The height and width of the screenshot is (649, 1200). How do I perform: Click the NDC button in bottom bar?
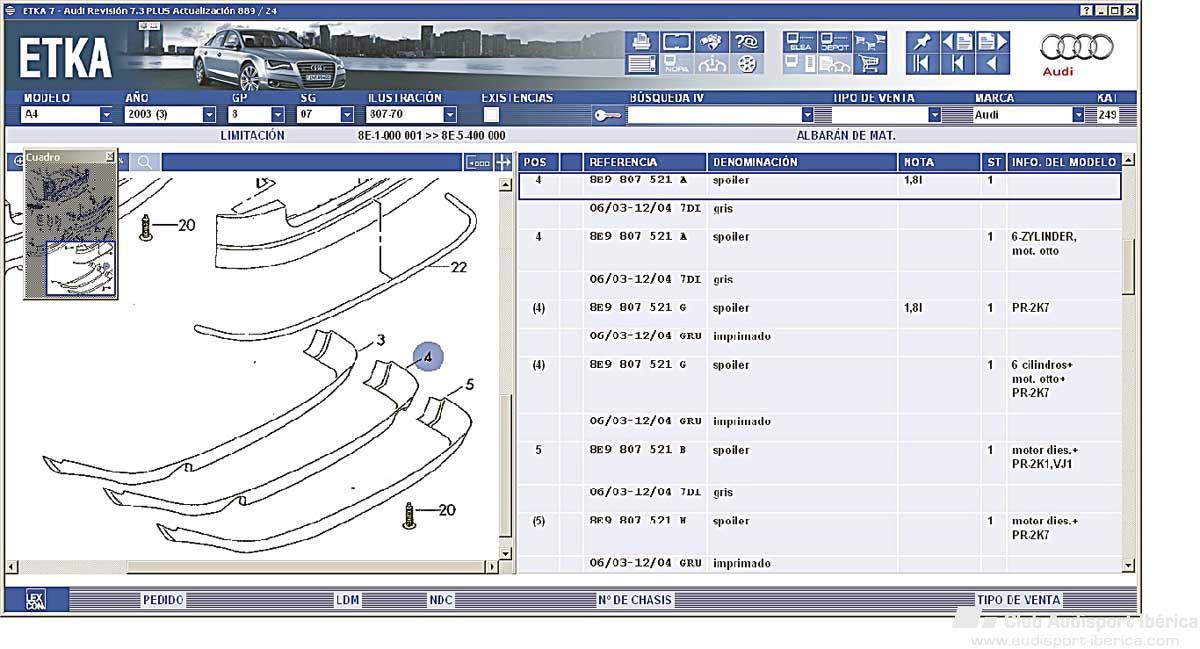pyautogui.click(x=441, y=600)
